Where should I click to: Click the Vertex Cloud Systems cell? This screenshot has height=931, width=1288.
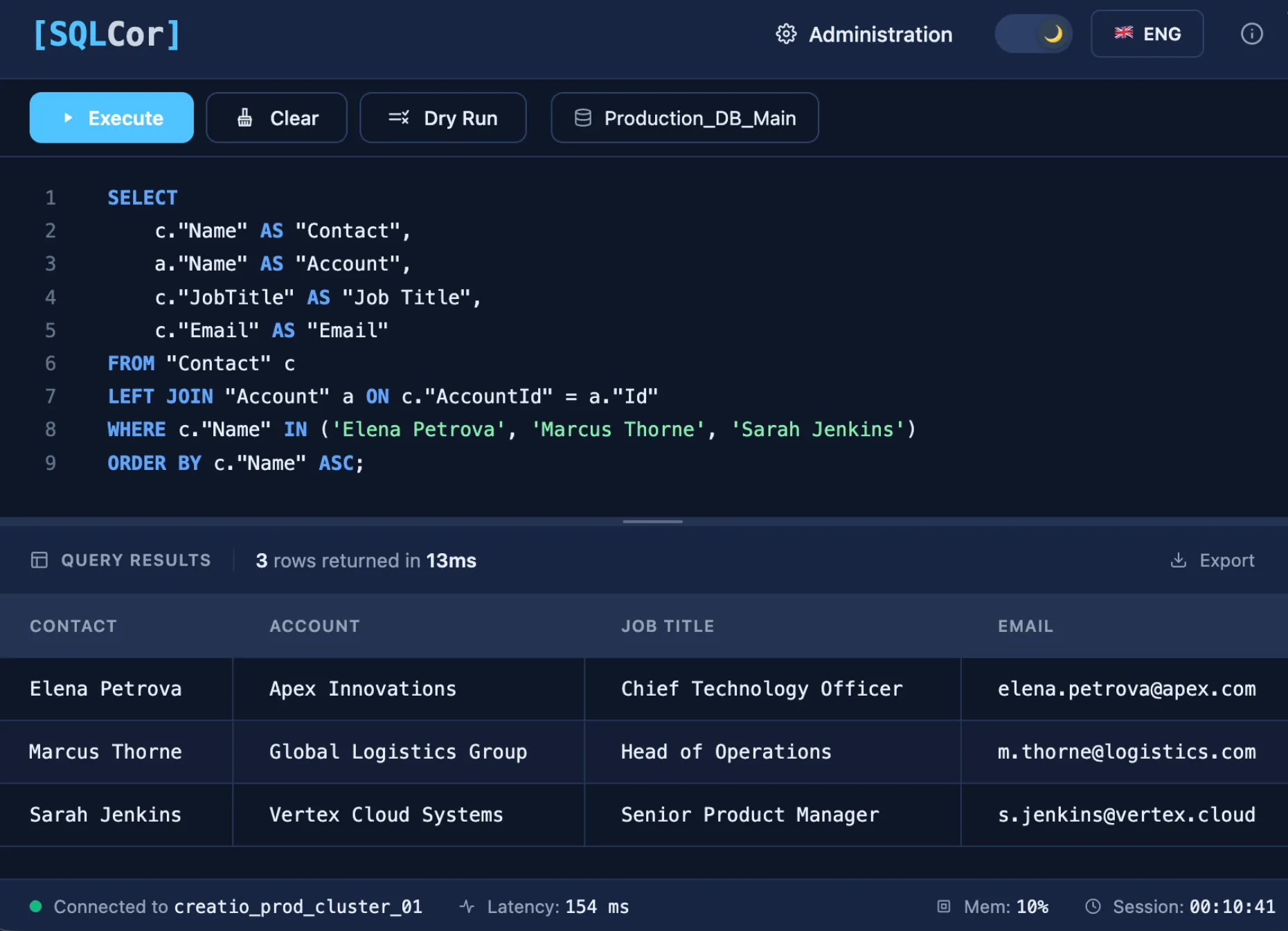click(x=409, y=815)
